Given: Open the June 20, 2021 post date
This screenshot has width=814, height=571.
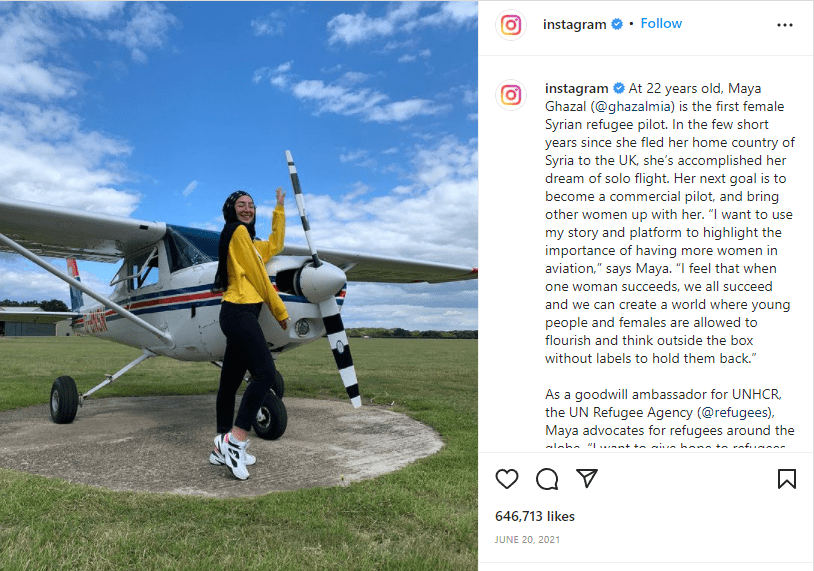Looking at the screenshot, I should [527, 540].
